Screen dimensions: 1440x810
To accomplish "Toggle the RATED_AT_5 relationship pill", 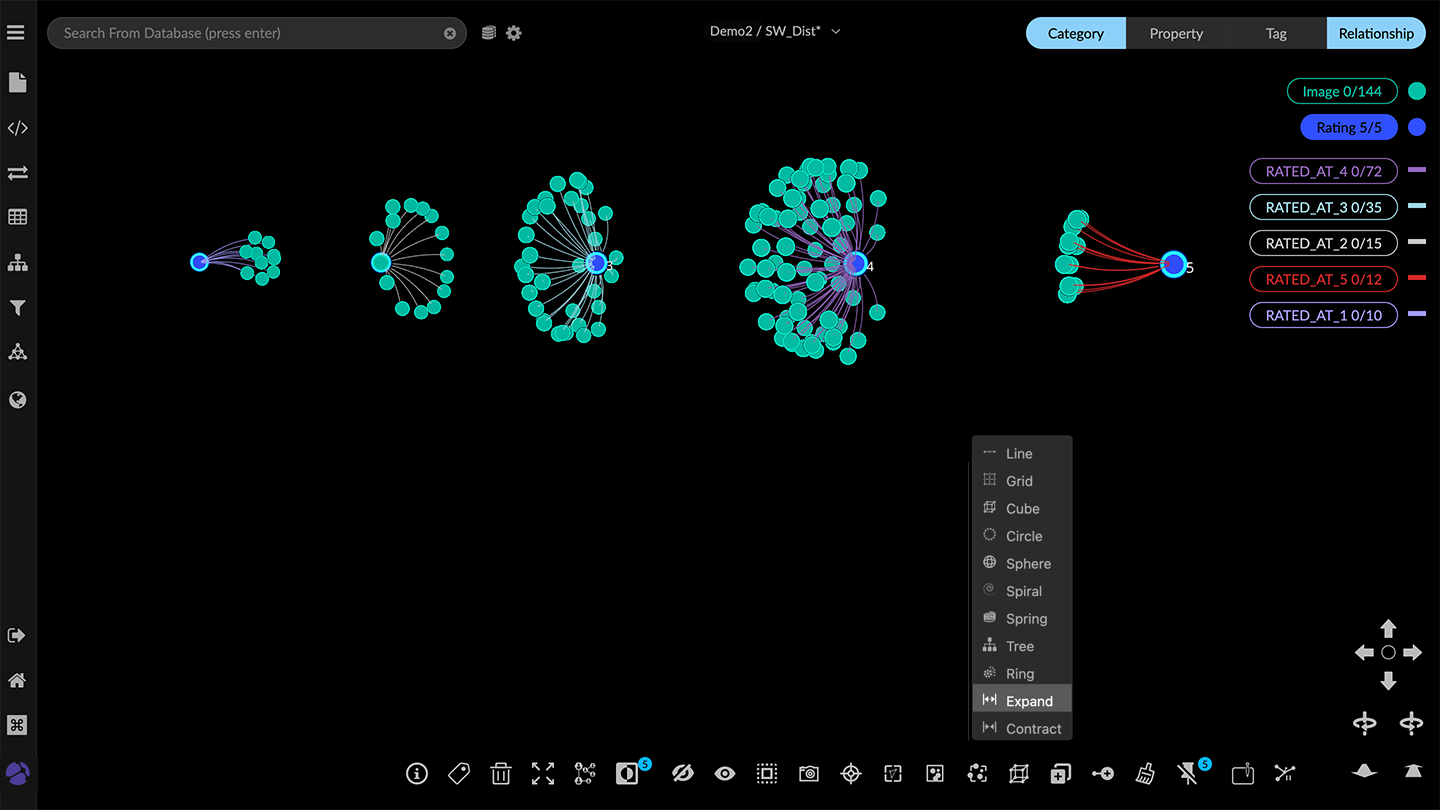I will [x=1322, y=279].
